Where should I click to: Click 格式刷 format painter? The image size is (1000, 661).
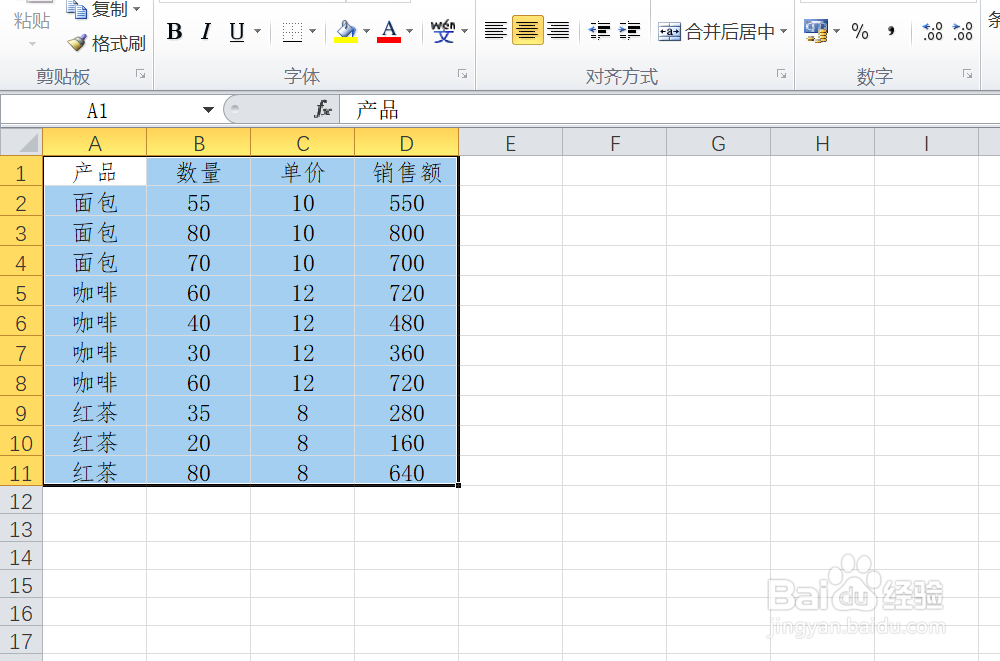click(107, 43)
